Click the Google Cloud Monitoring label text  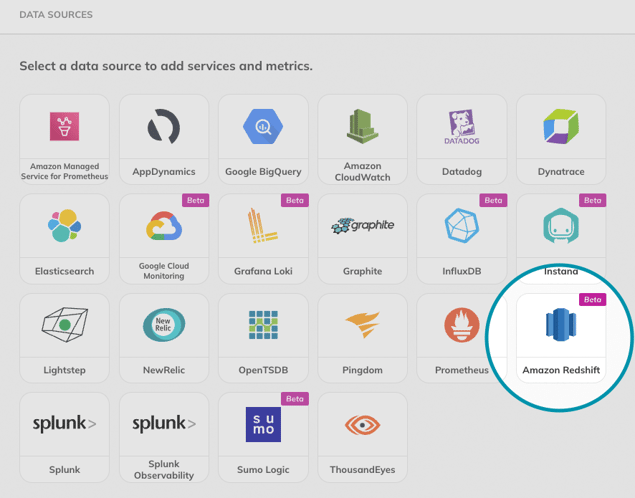164,271
